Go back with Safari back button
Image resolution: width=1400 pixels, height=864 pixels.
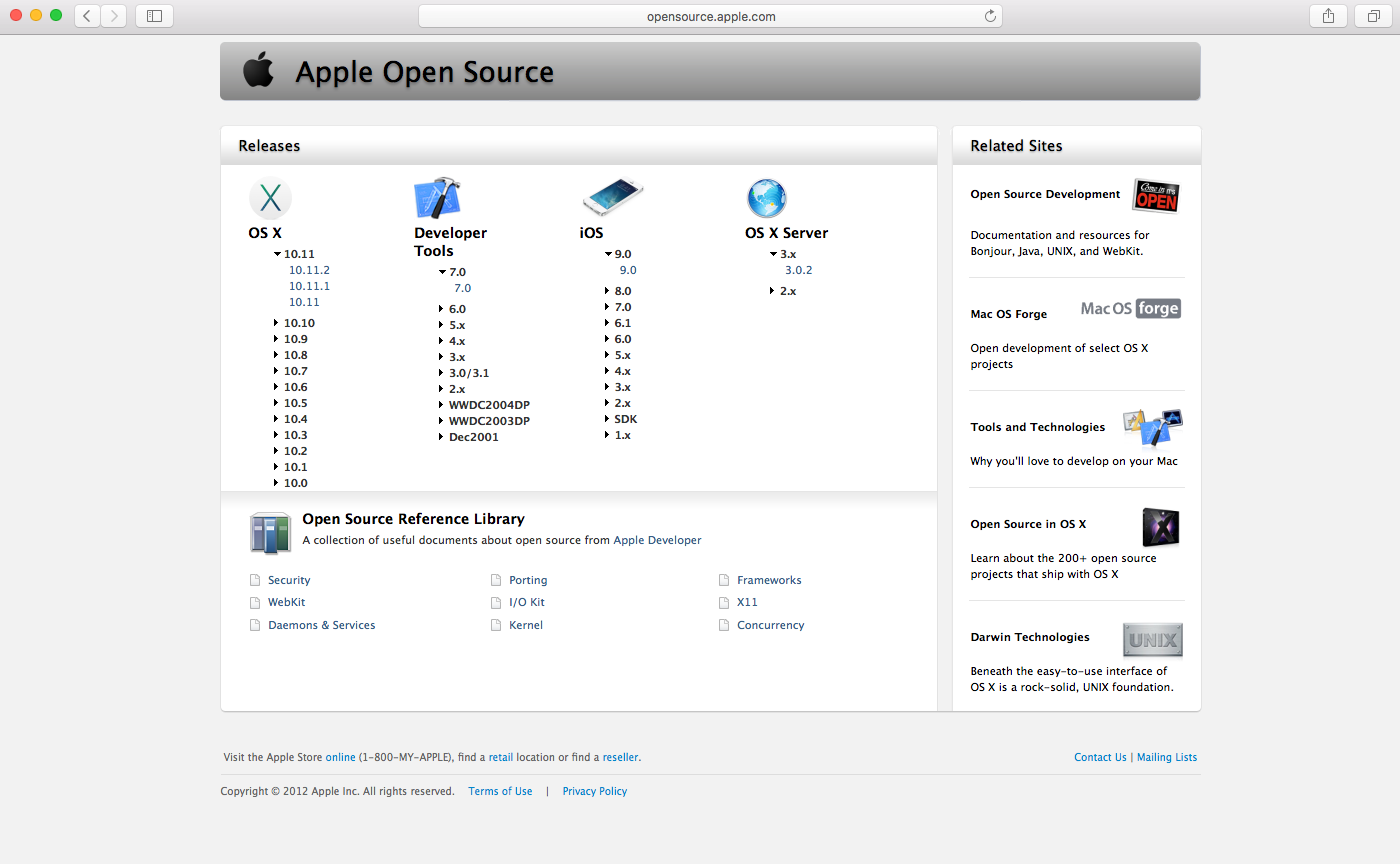click(87, 16)
